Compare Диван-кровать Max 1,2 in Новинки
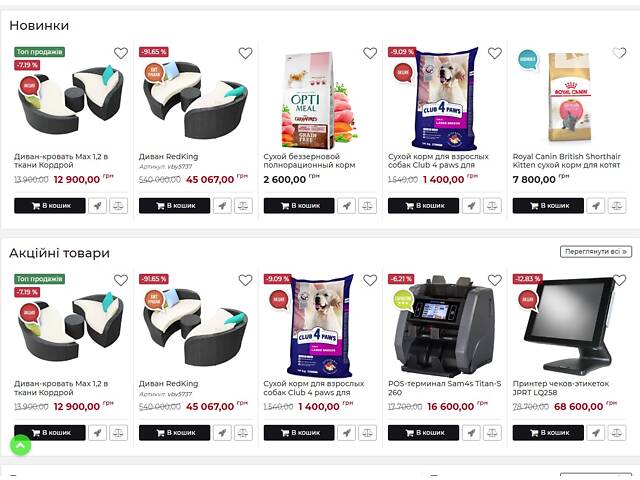Image resolution: width=640 pixels, height=480 pixels. [118, 206]
